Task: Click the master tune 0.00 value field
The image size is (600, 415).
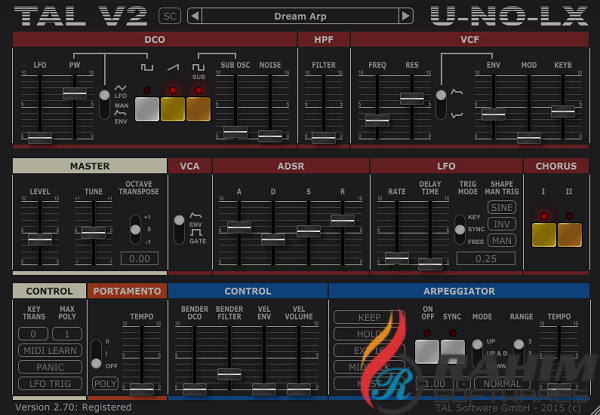Action: [140, 259]
